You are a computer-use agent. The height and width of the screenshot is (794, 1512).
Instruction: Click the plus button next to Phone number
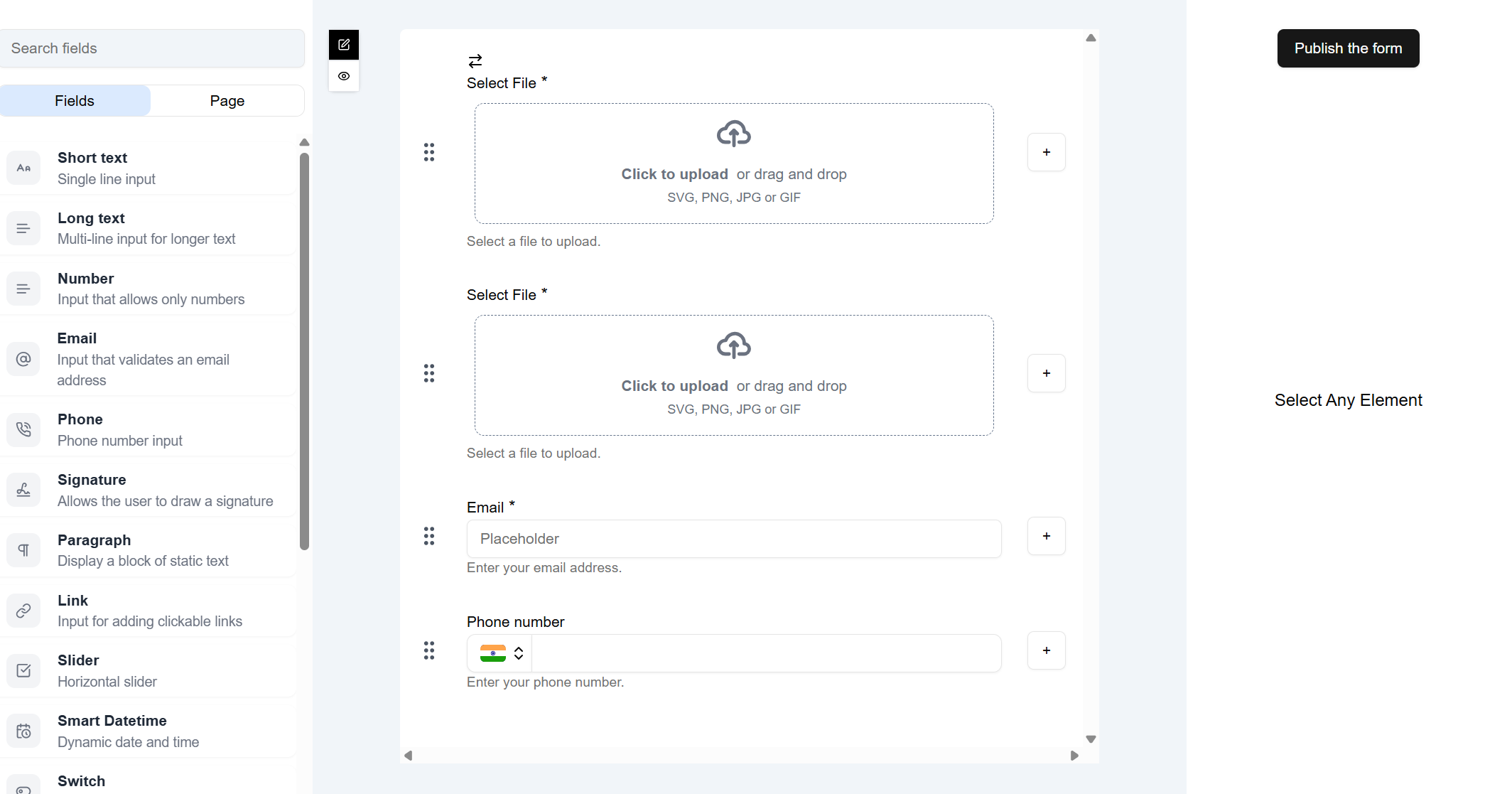click(x=1046, y=650)
